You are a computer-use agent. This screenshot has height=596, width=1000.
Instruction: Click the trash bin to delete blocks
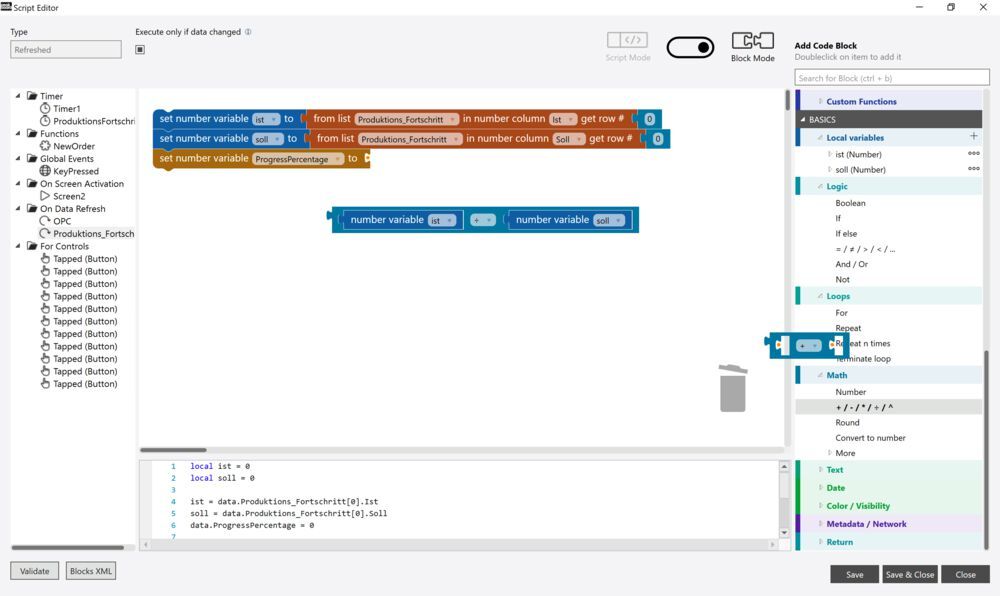pyautogui.click(x=733, y=390)
